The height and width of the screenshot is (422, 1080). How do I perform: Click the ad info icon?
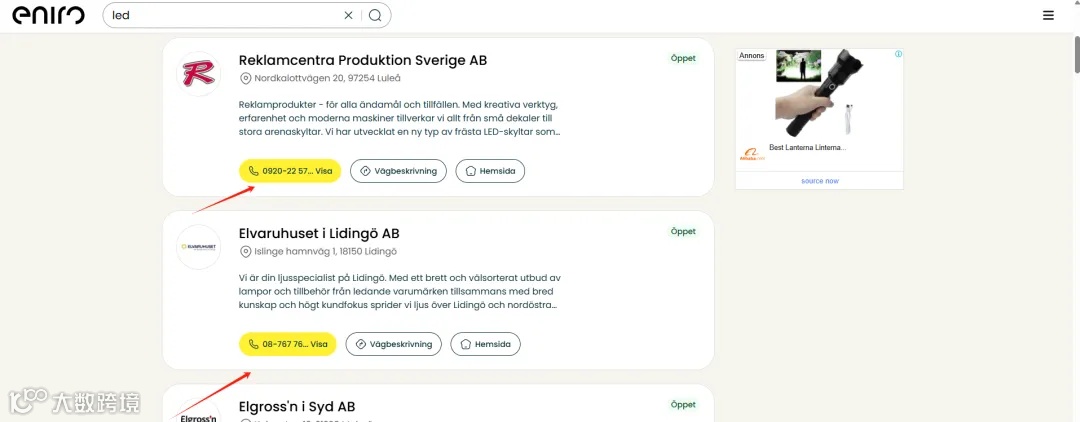point(898,54)
